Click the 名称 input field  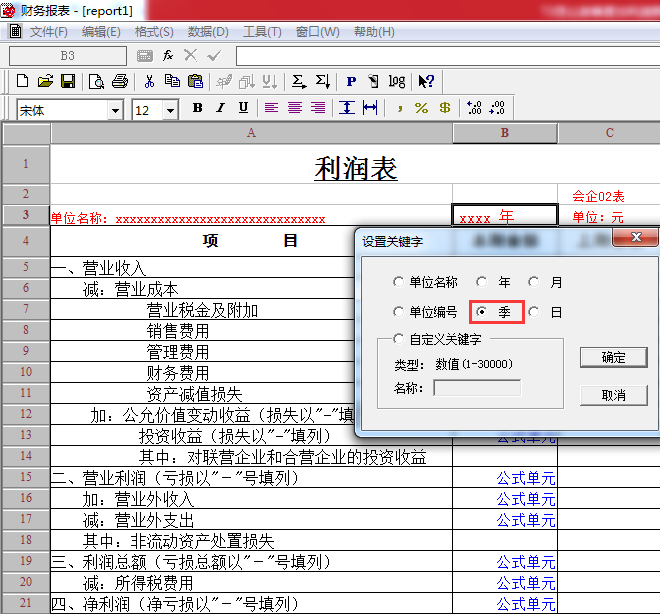477,388
